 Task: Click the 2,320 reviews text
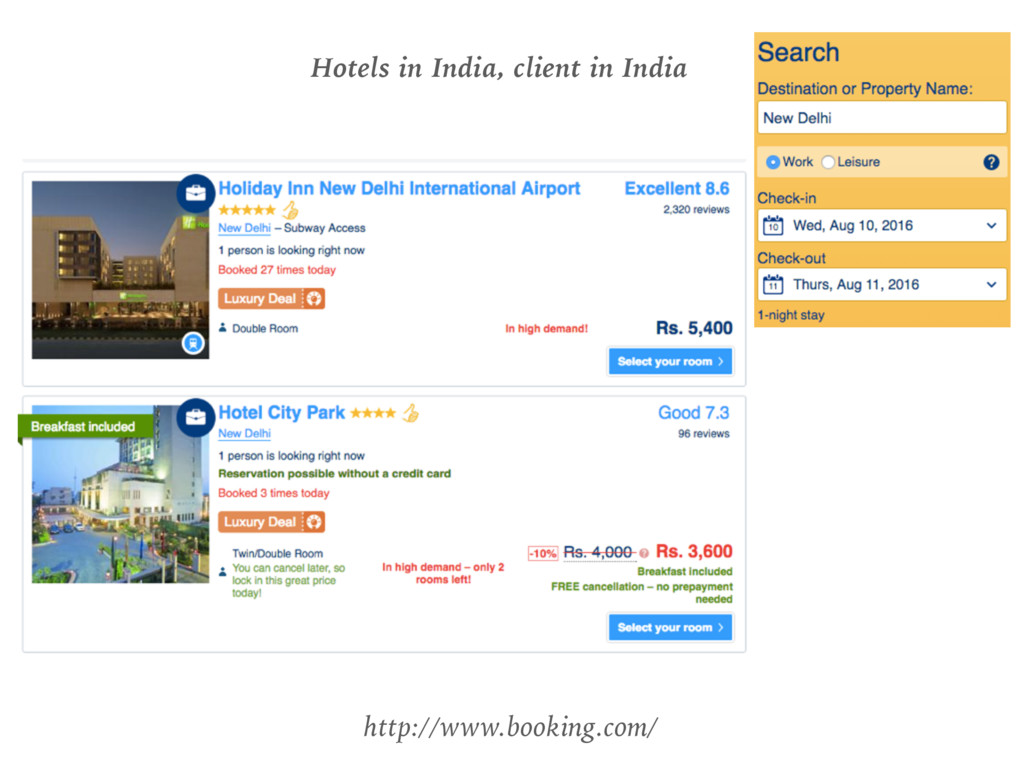click(x=696, y=210)
